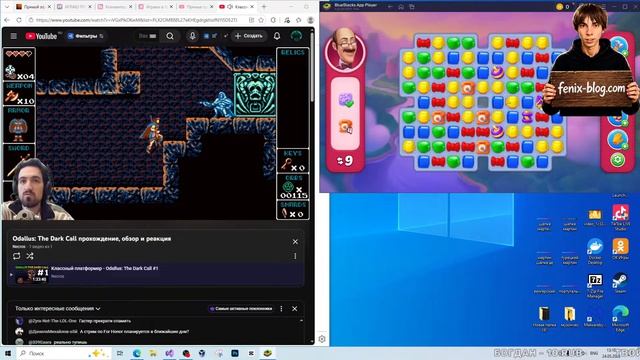Toggle the purple piece booster in game sidebar
Image resolution: width=640 pixels, height=360 pixels.
tap(346, 100)
